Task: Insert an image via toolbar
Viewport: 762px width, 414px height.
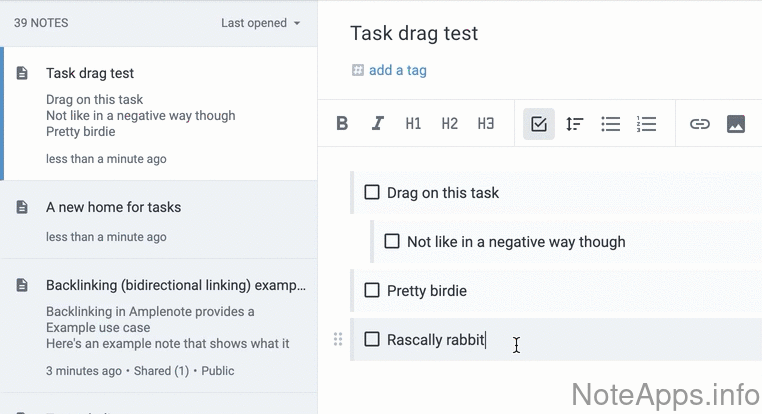Action: (x=736, y=124)
